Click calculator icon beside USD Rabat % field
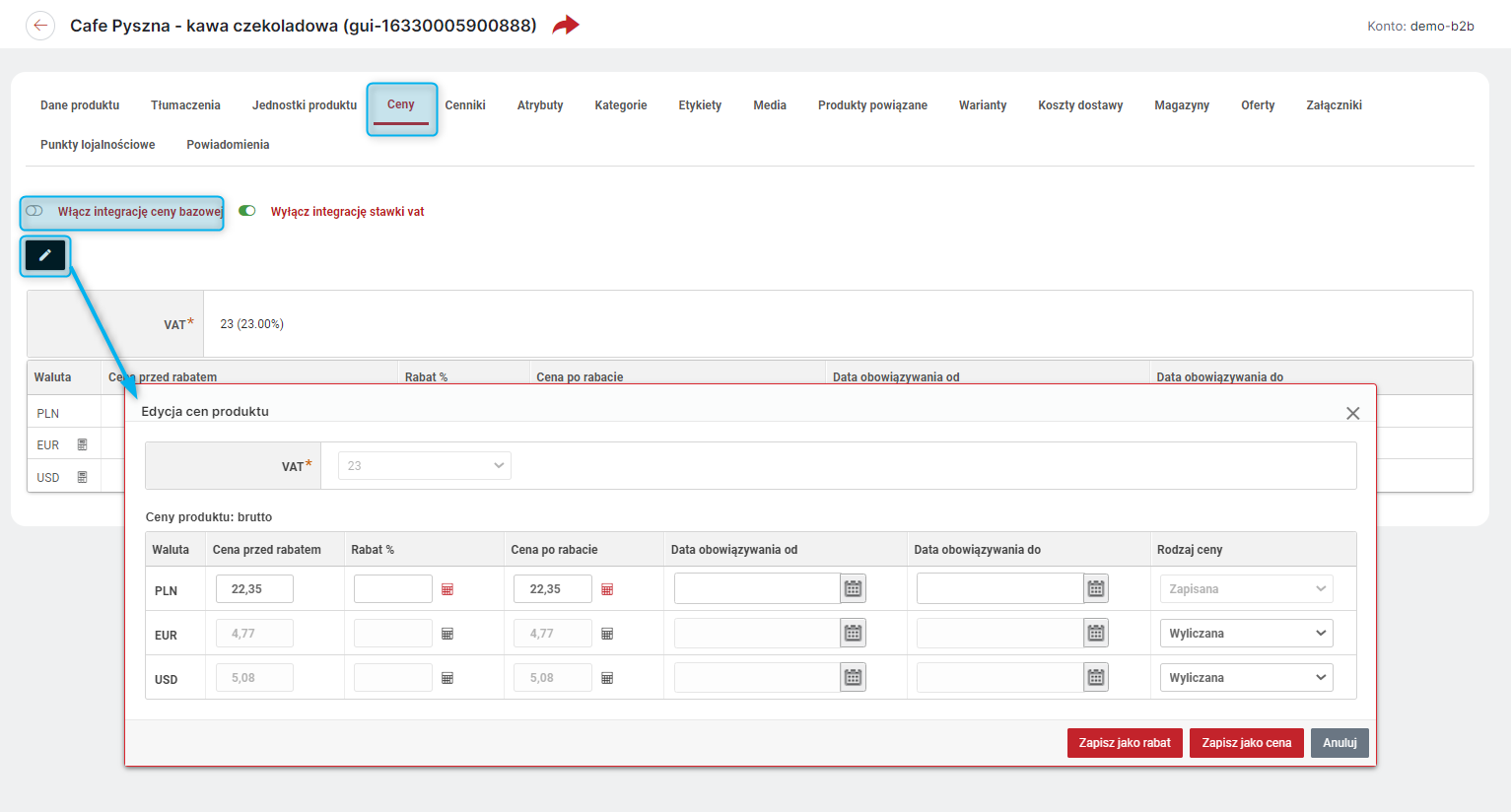 coord(447,678)
